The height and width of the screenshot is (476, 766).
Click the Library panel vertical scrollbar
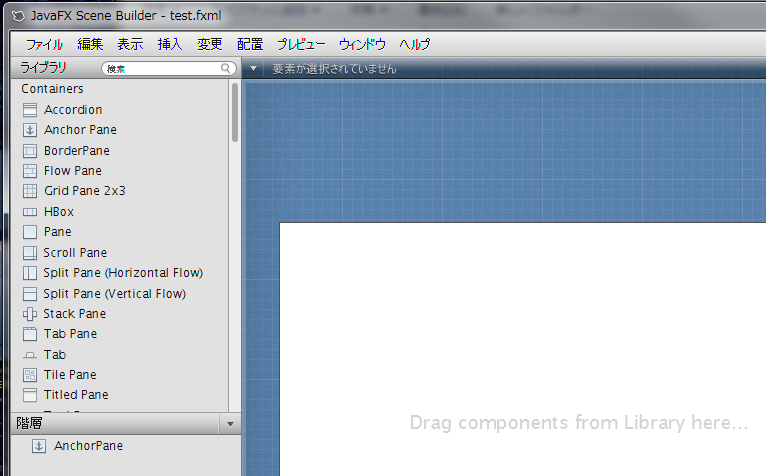(x=235, y=113)
